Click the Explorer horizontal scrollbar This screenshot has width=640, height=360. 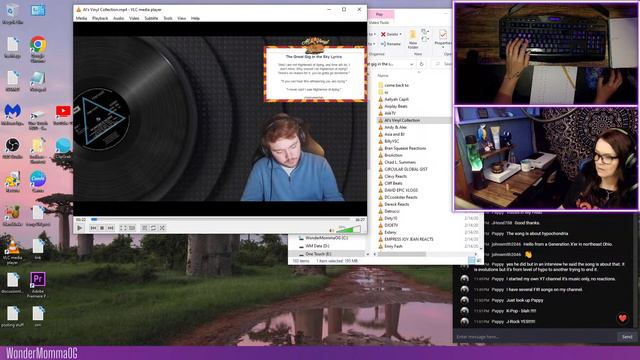click(402, 254)
